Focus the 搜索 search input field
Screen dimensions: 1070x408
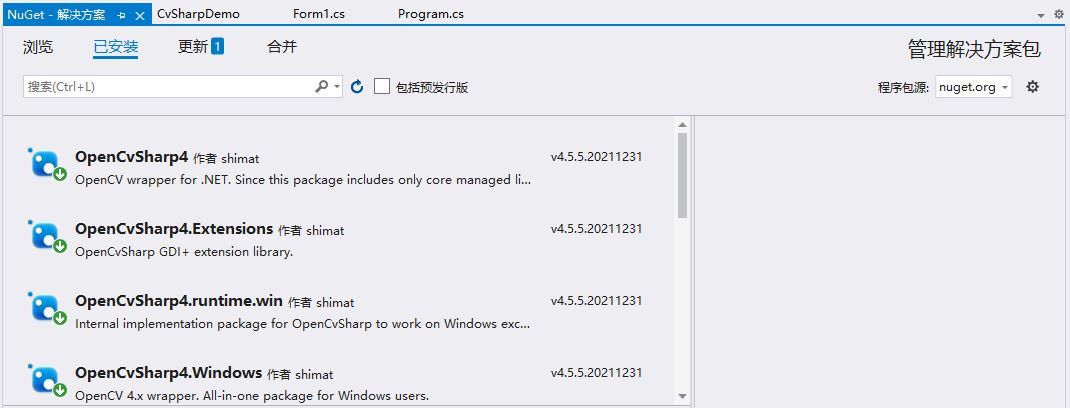(x=169, y=87)
